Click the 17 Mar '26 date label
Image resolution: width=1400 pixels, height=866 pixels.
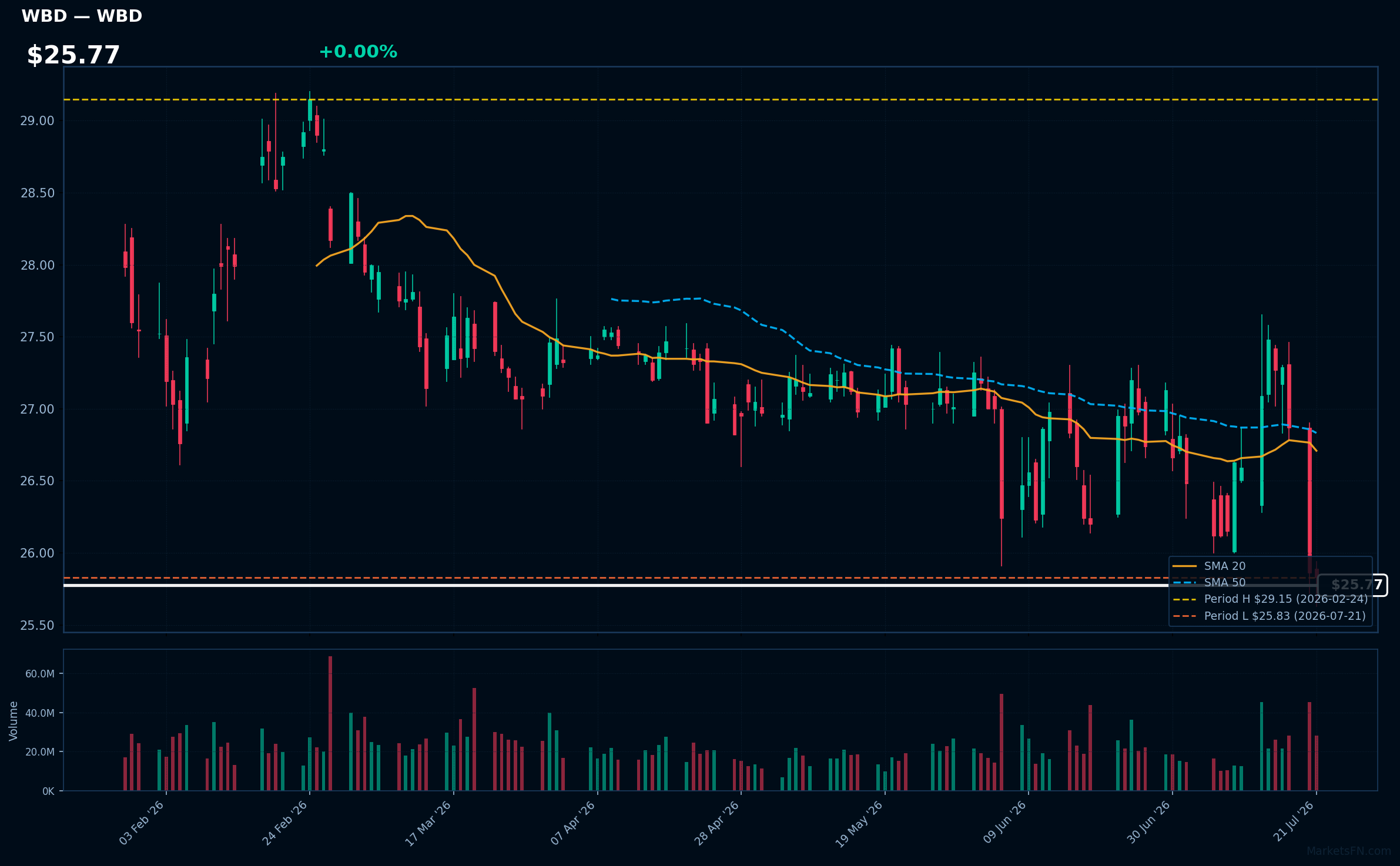point(428,823)
